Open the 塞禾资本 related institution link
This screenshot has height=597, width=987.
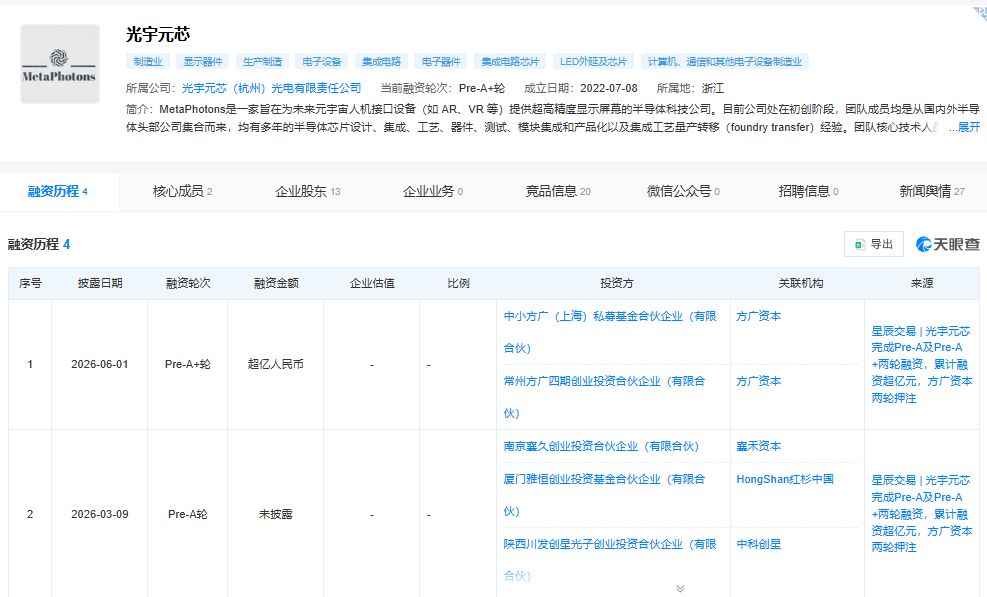pyautogui.click(x=759, y=446)
